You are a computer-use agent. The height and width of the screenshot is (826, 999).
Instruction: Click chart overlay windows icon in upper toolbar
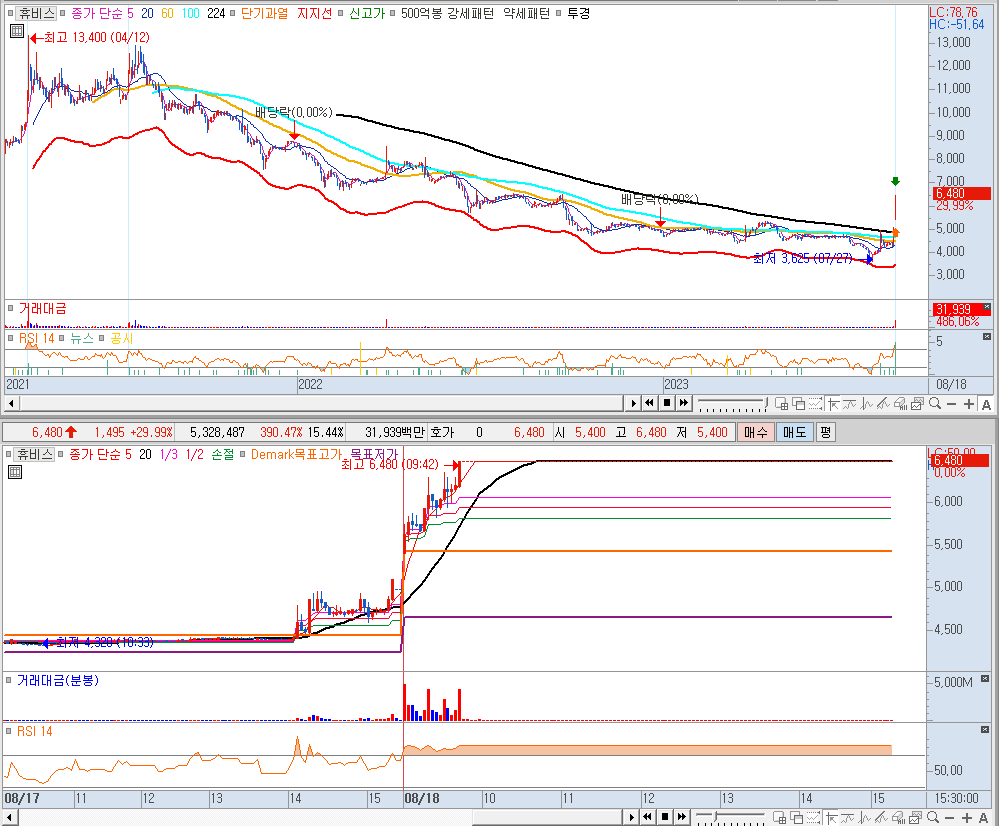pyautogui.click(x=798, y=403)
